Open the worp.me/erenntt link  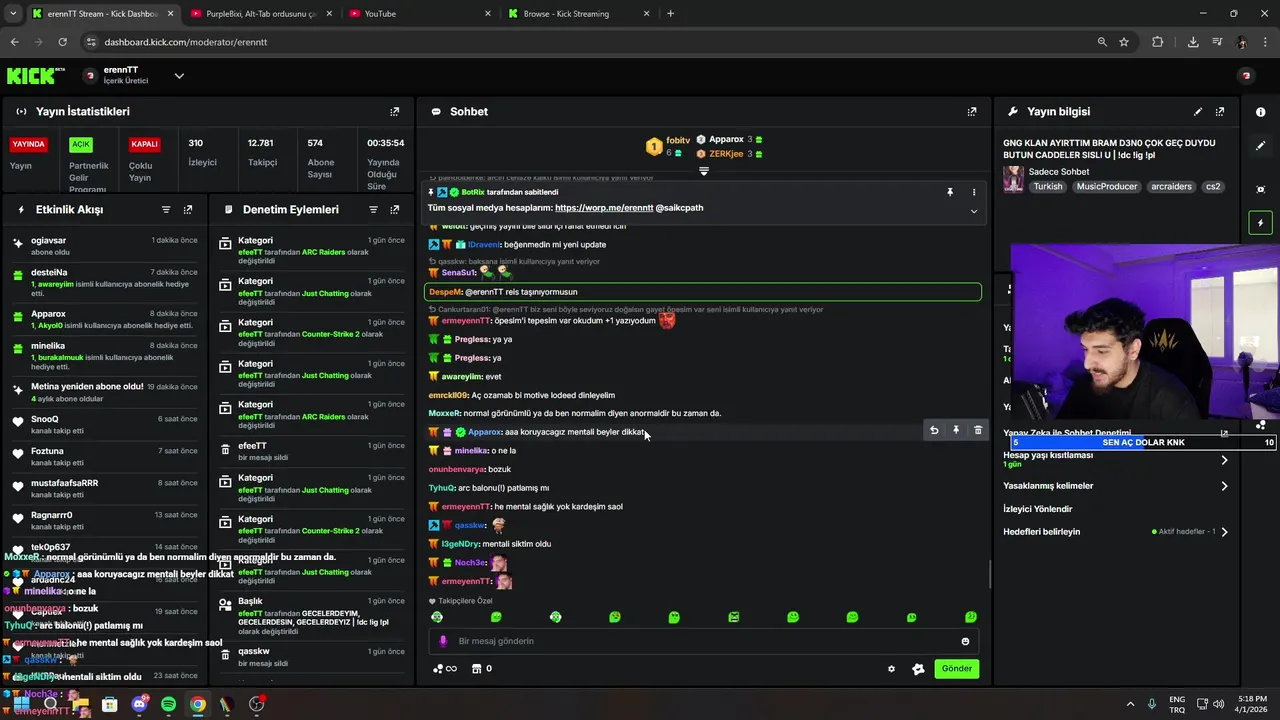(x=604, y=208)
